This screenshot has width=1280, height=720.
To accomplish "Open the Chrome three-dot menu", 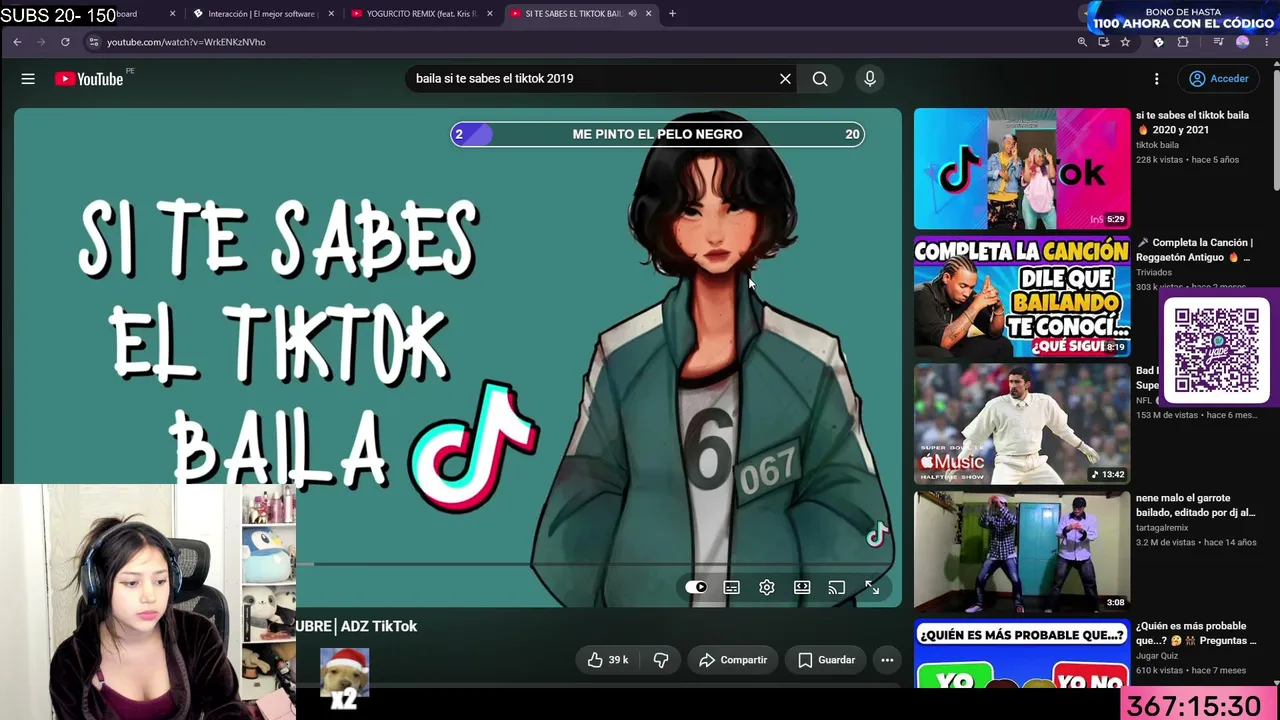I will 1267,42.
